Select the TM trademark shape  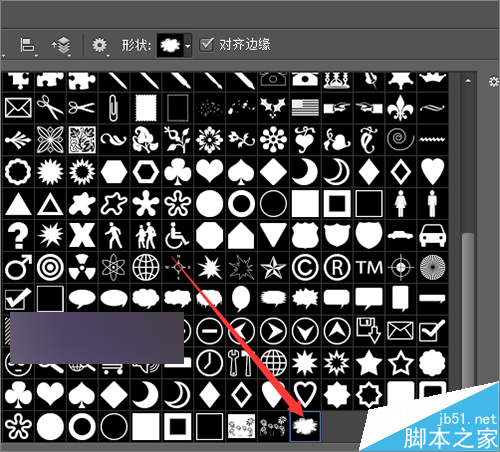[369, 267]
